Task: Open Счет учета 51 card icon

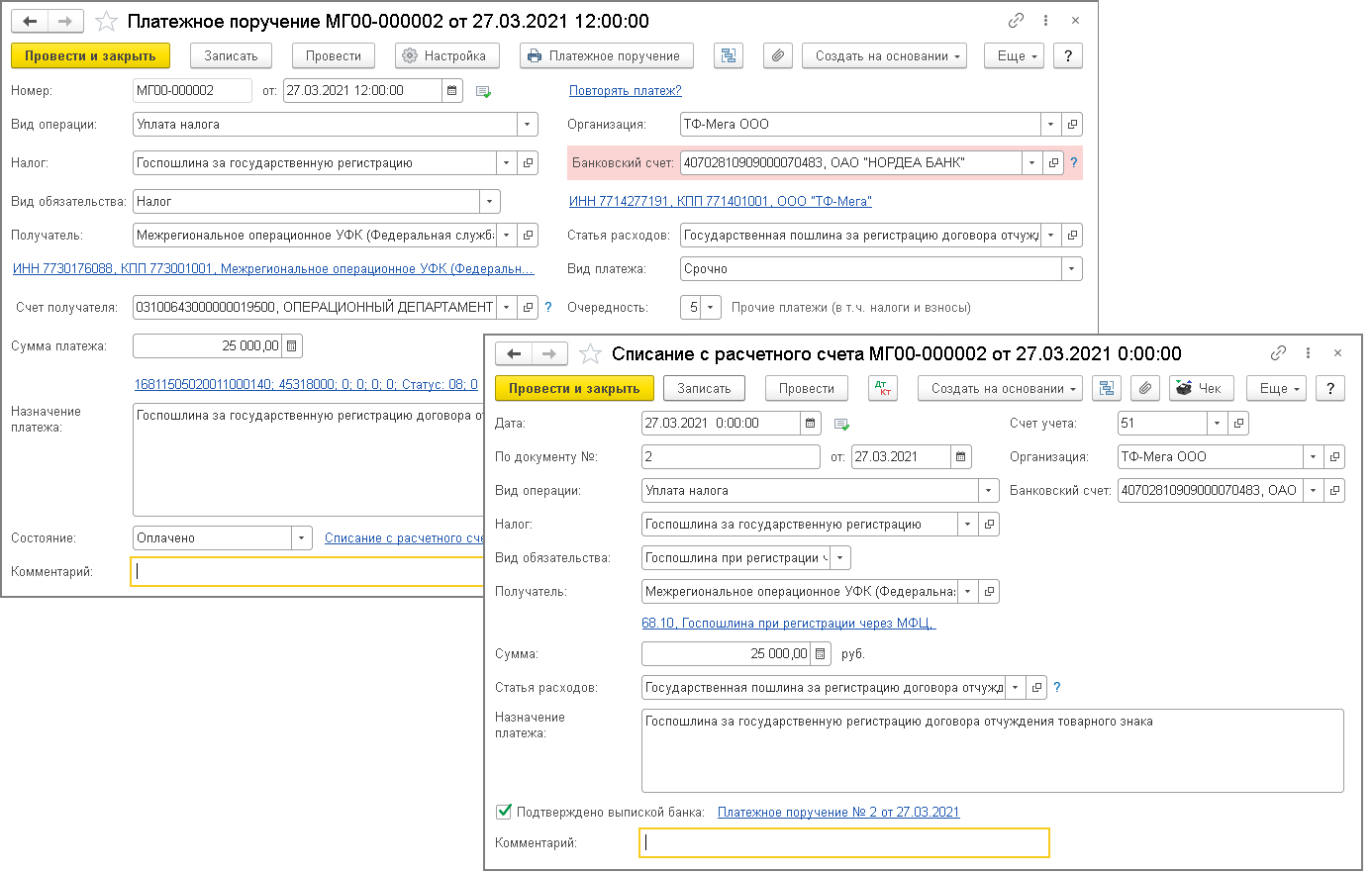Action: click(1237, 424)
